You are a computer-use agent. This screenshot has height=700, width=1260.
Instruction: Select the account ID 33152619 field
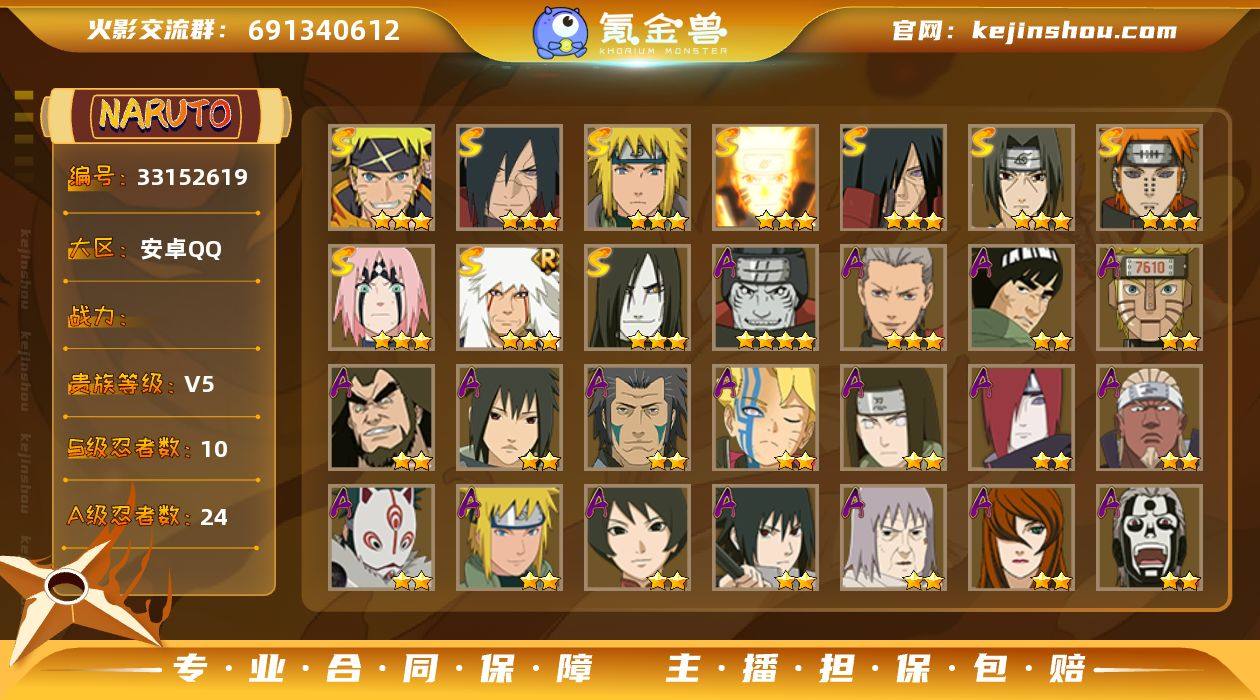160,178
